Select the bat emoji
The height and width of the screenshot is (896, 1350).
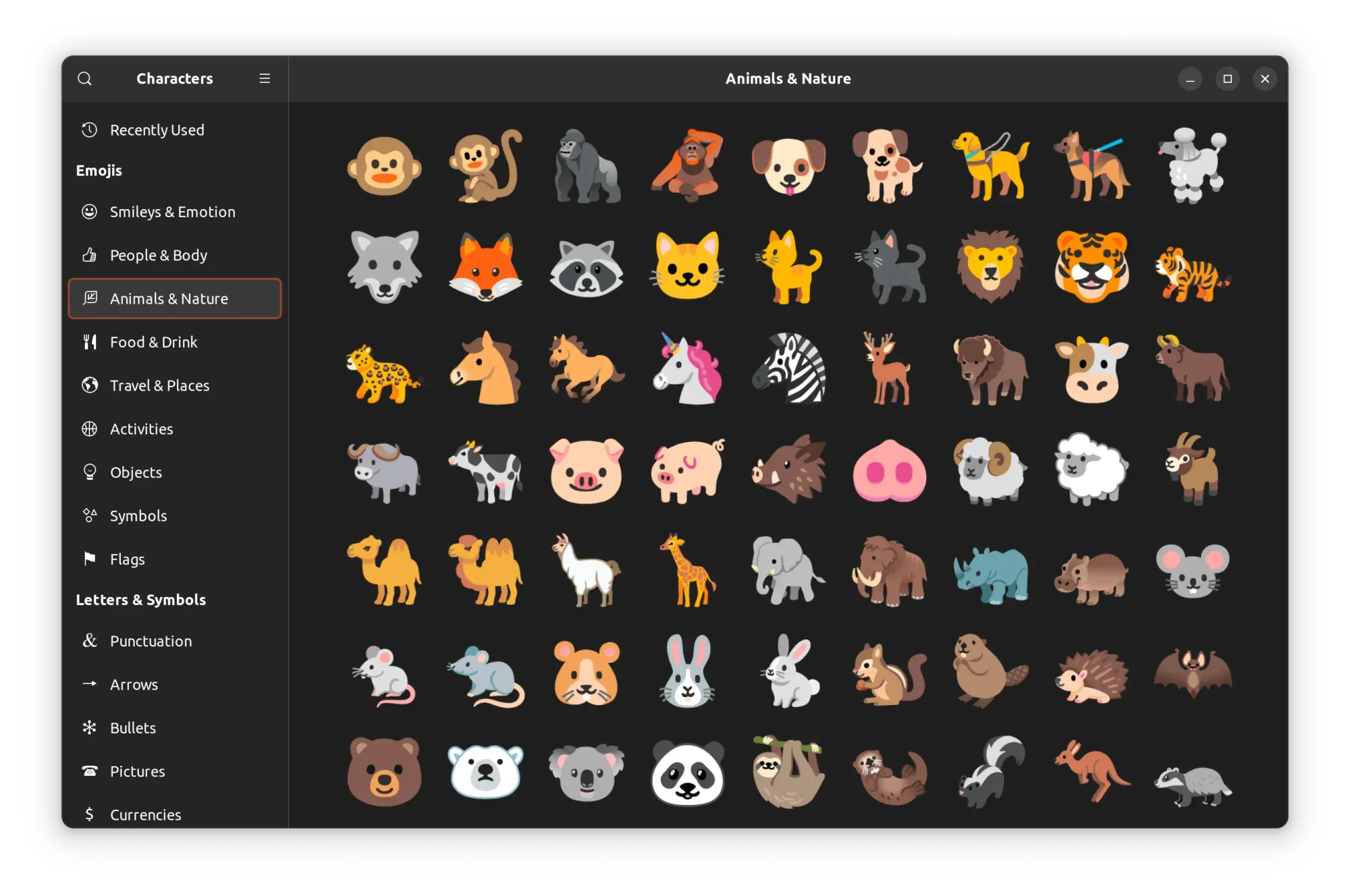[x=1193, y=672]
